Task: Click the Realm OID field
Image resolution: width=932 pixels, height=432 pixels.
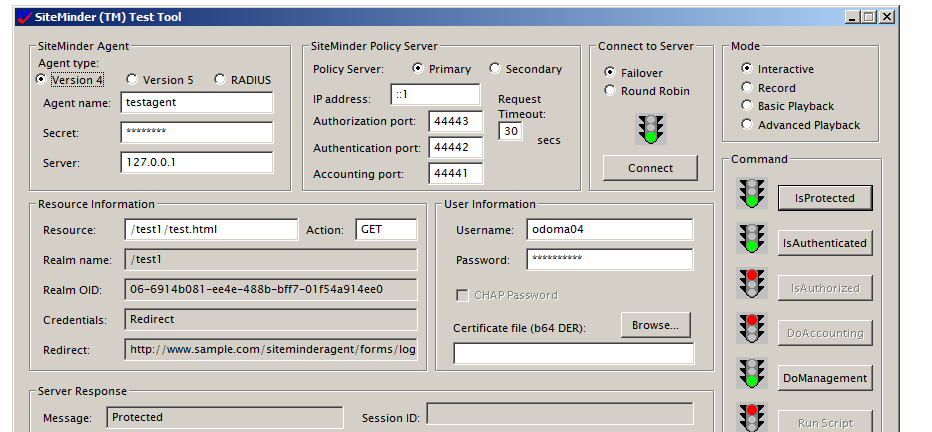Action: tap(271, 289)
